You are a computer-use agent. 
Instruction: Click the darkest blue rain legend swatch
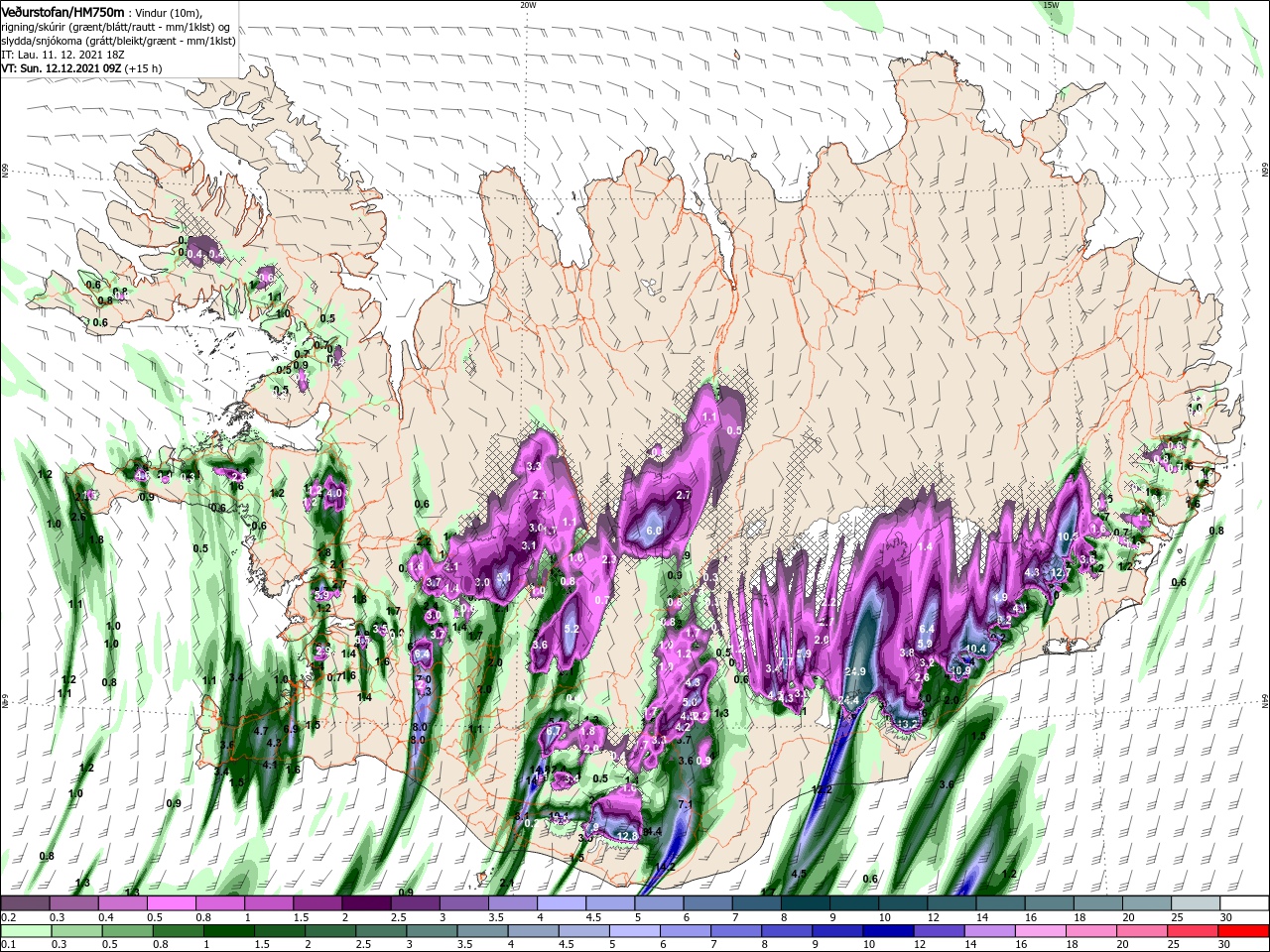pyautogui.click(x=887, y=930)
